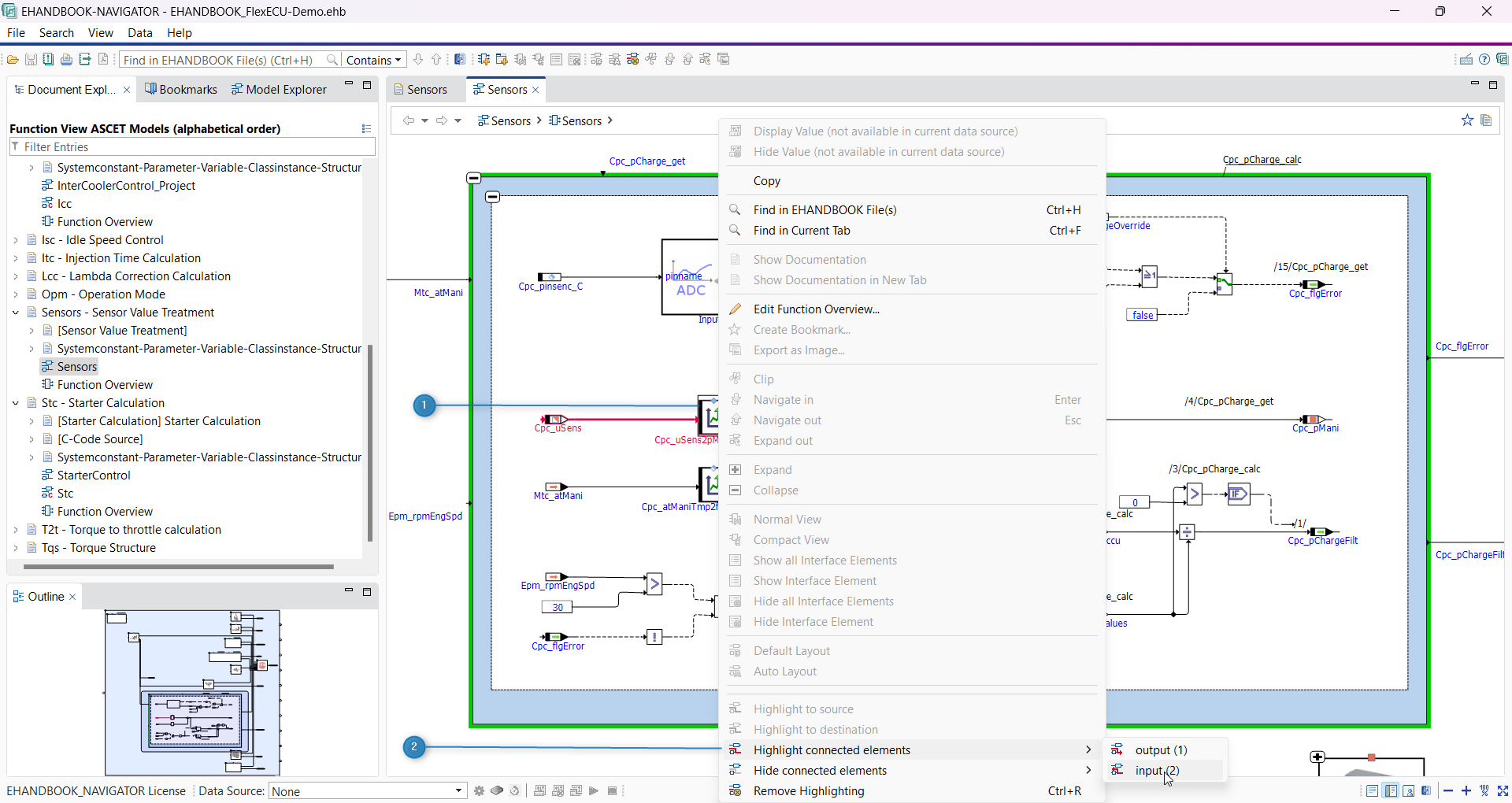Screen dimensions: 1512x803
Task: Click the Filter Entries input field
Action: pos(197,147)
